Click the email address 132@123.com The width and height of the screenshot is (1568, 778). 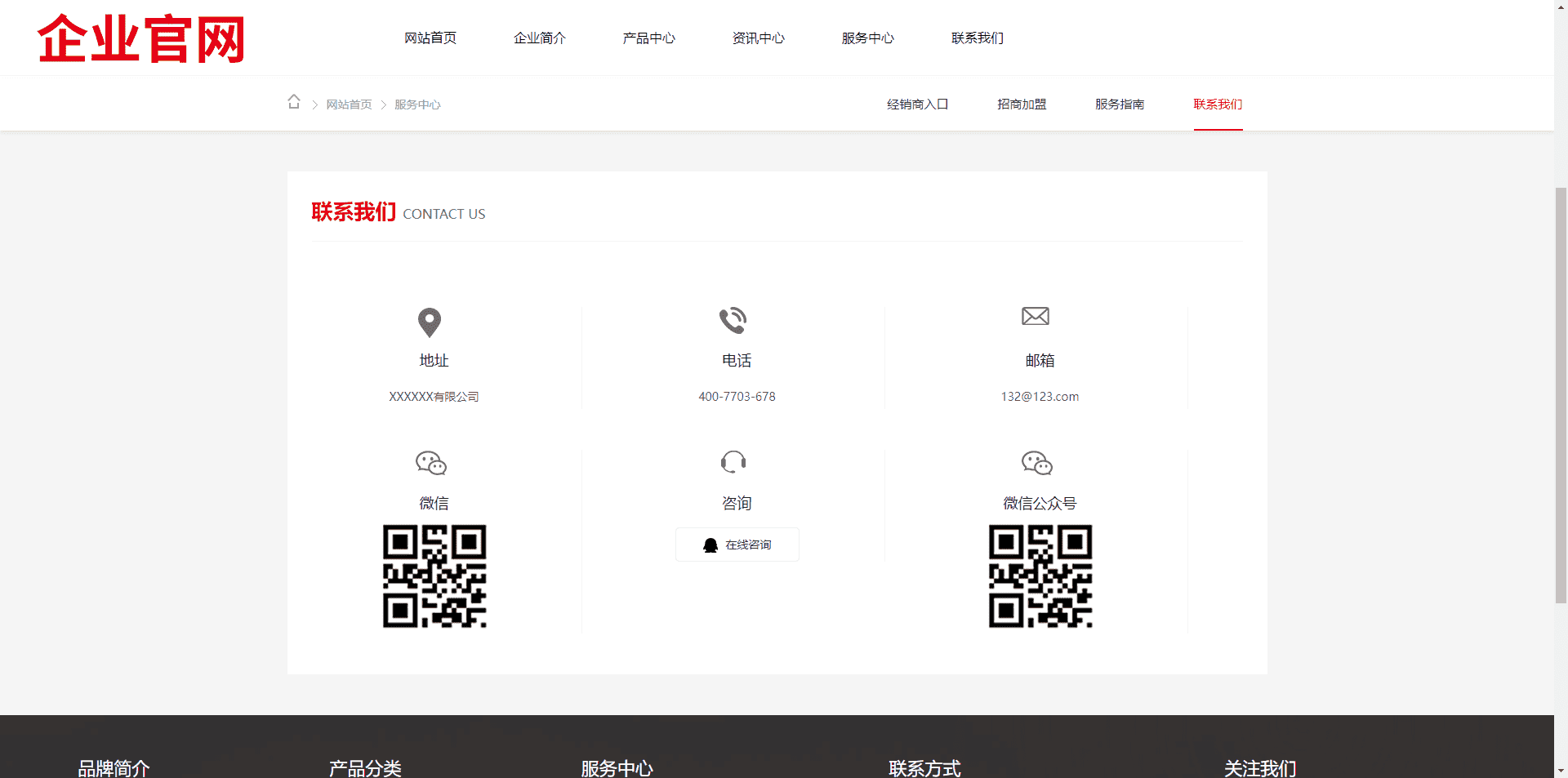[x=1040, y=397]
